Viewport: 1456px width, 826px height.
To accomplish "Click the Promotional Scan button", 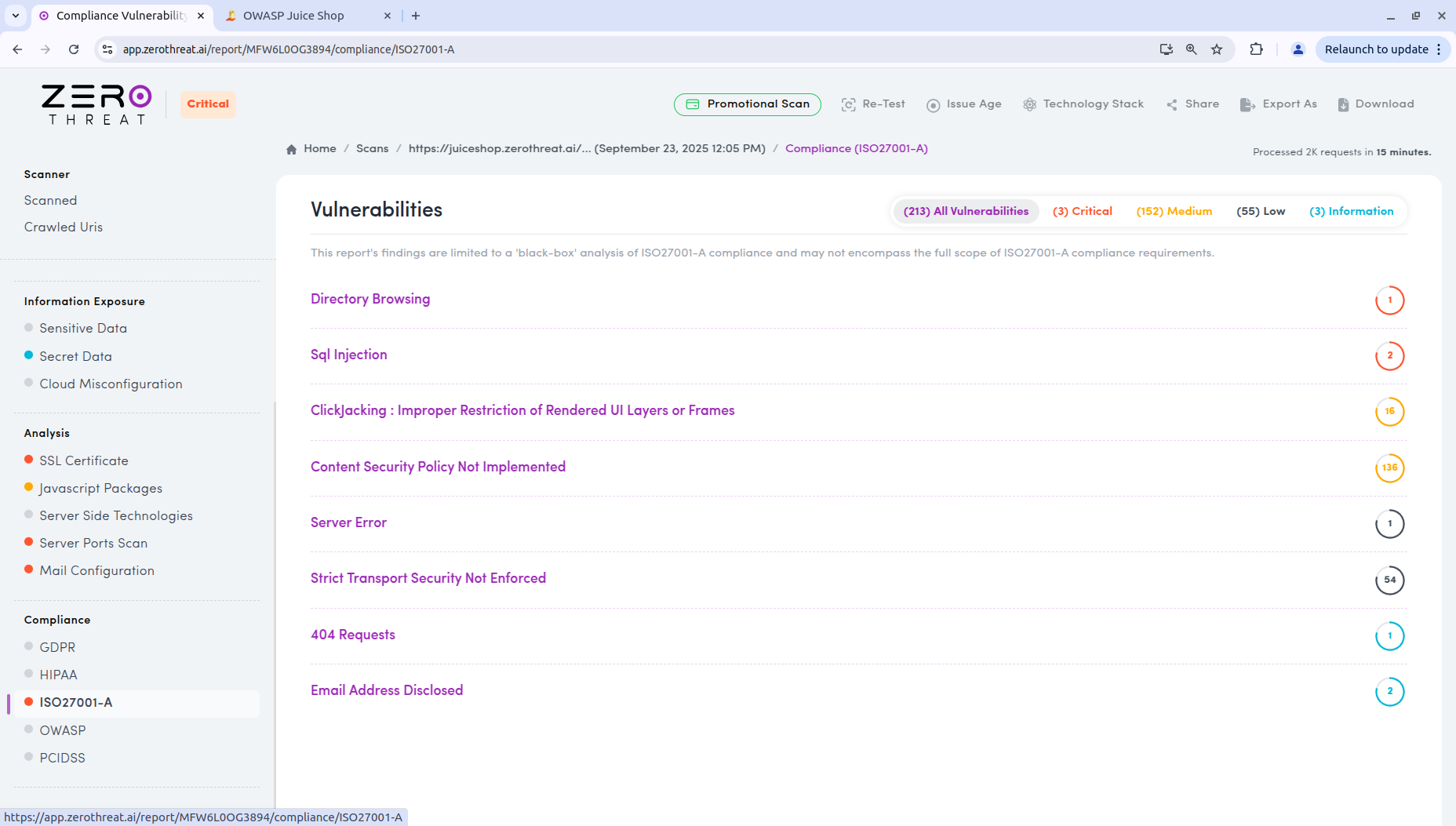I will 747,104.
